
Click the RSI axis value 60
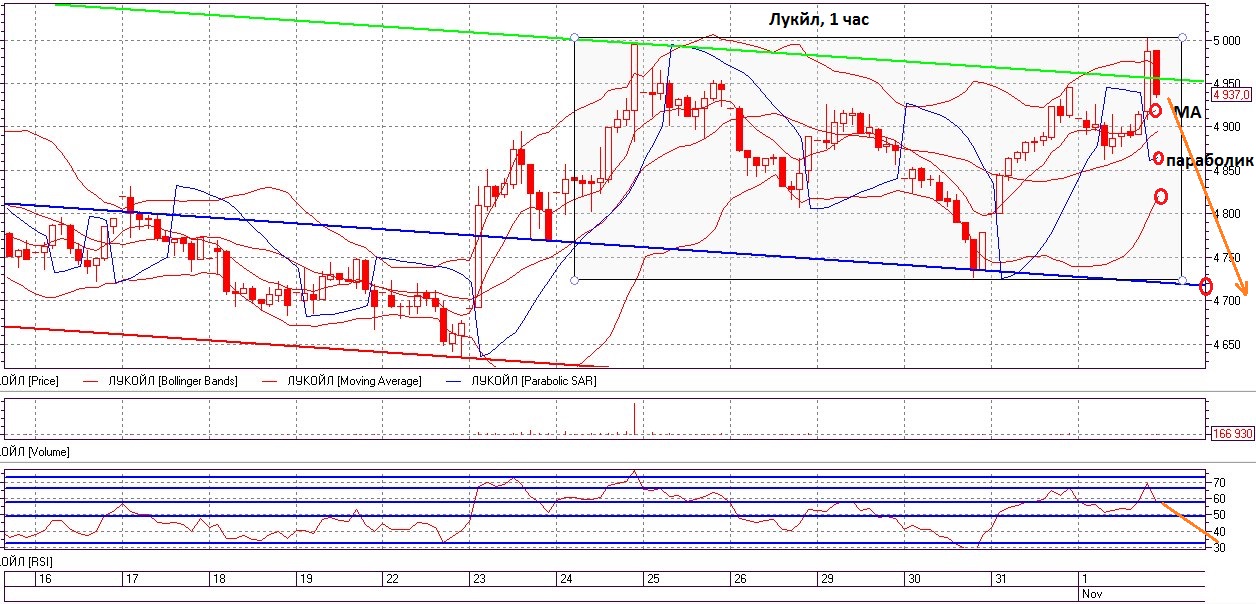coord(1219,498)
